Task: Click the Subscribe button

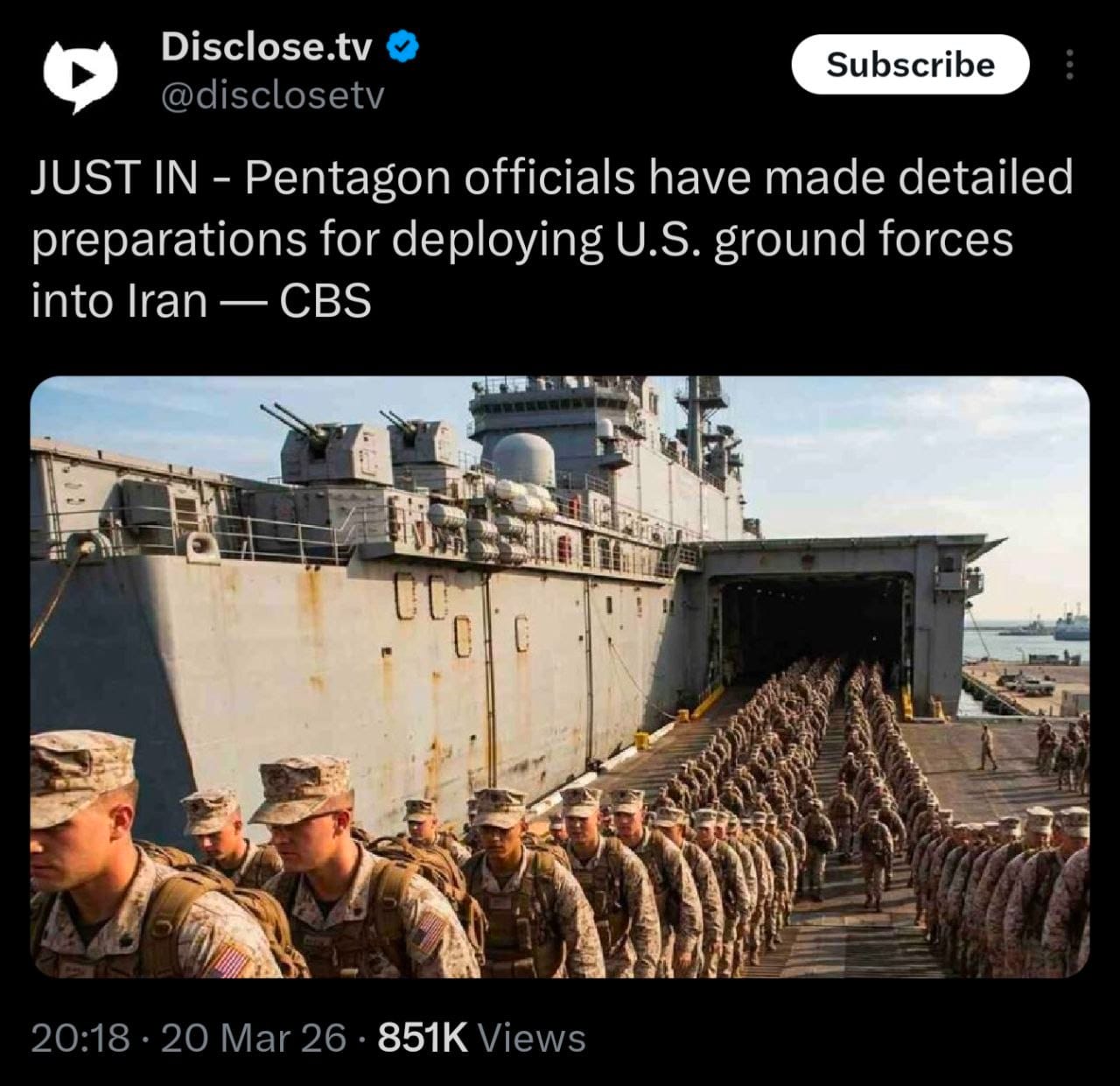Action: [910, 65]
